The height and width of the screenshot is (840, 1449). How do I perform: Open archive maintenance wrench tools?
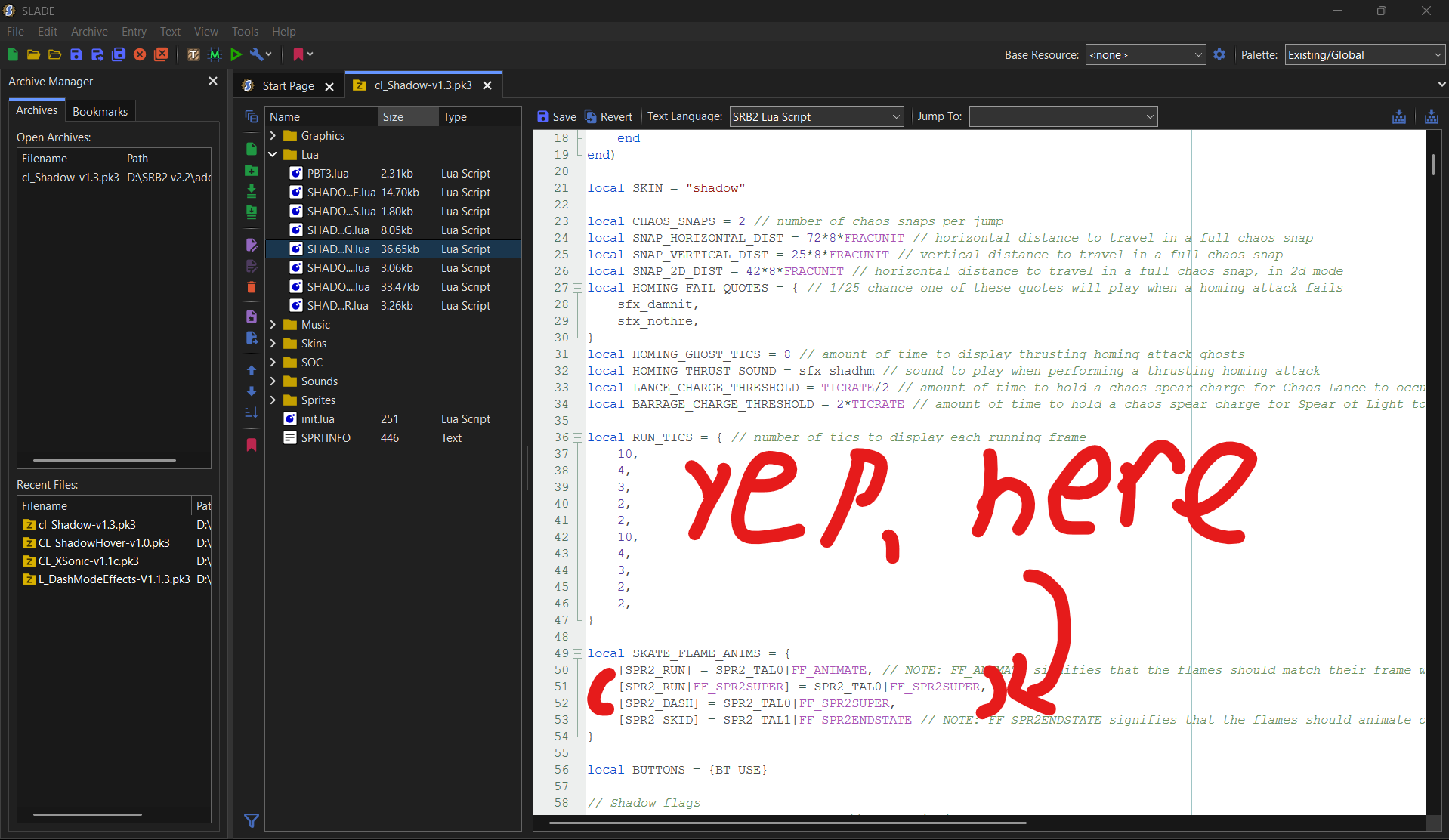tap(261, 54)
